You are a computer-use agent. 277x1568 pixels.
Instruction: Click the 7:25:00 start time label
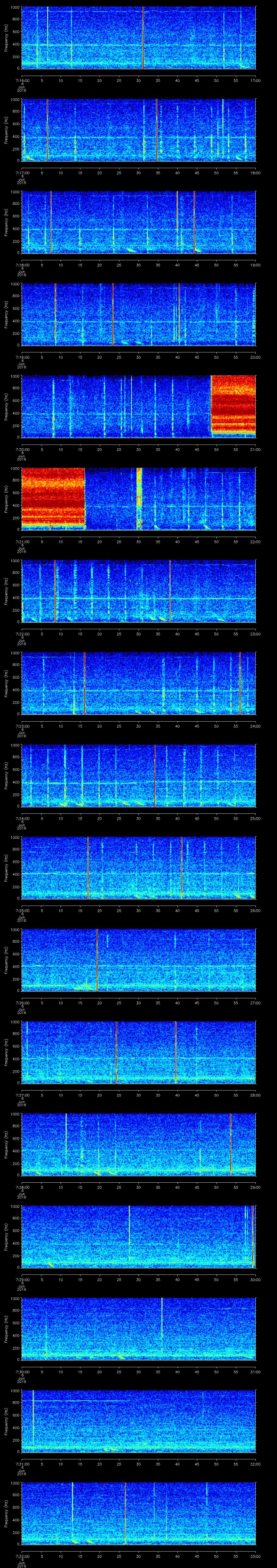click(22, 910)
